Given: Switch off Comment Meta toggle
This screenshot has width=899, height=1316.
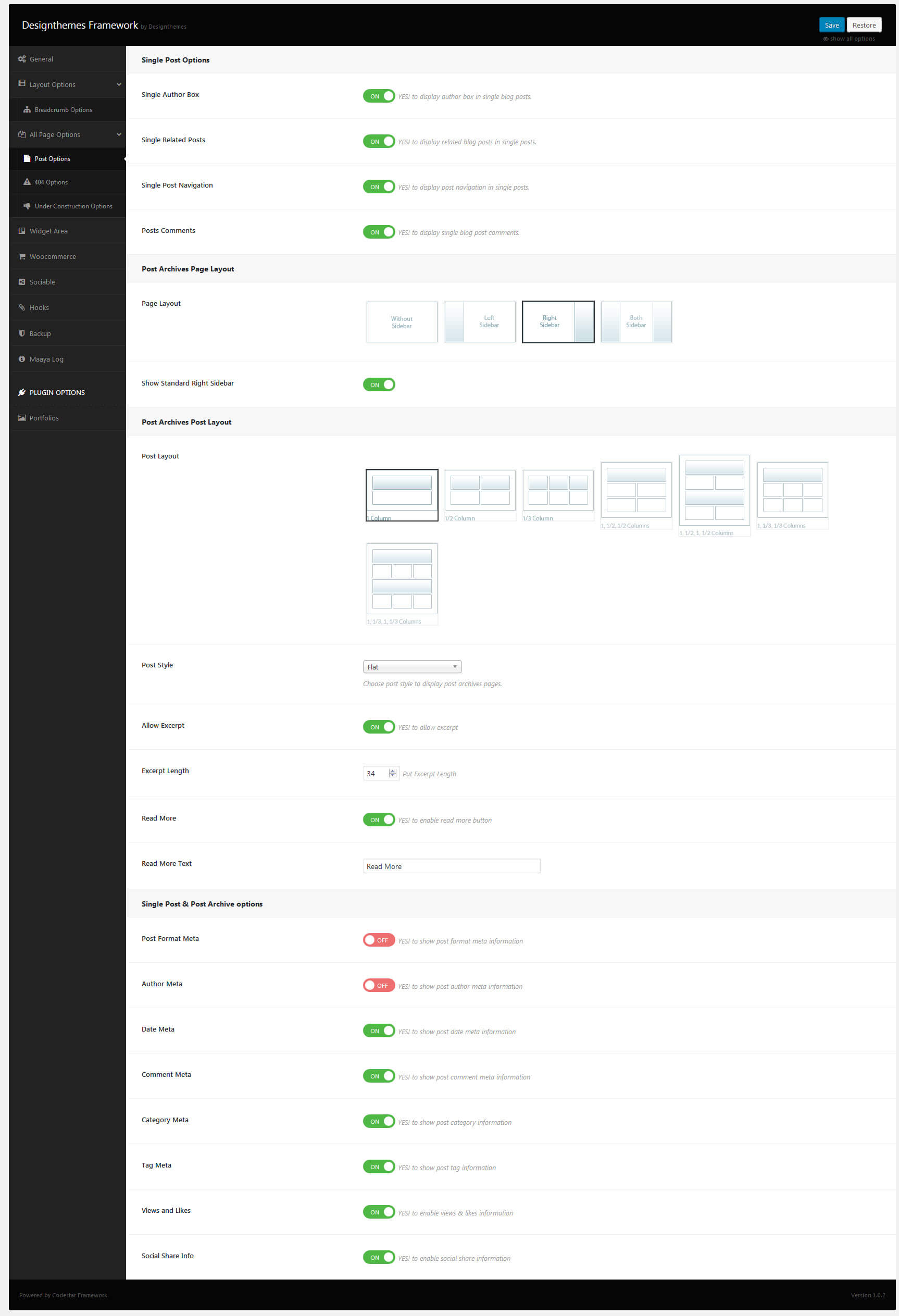Looking at the screenshot, I should pyautogui.click(x=379, y=1076).
